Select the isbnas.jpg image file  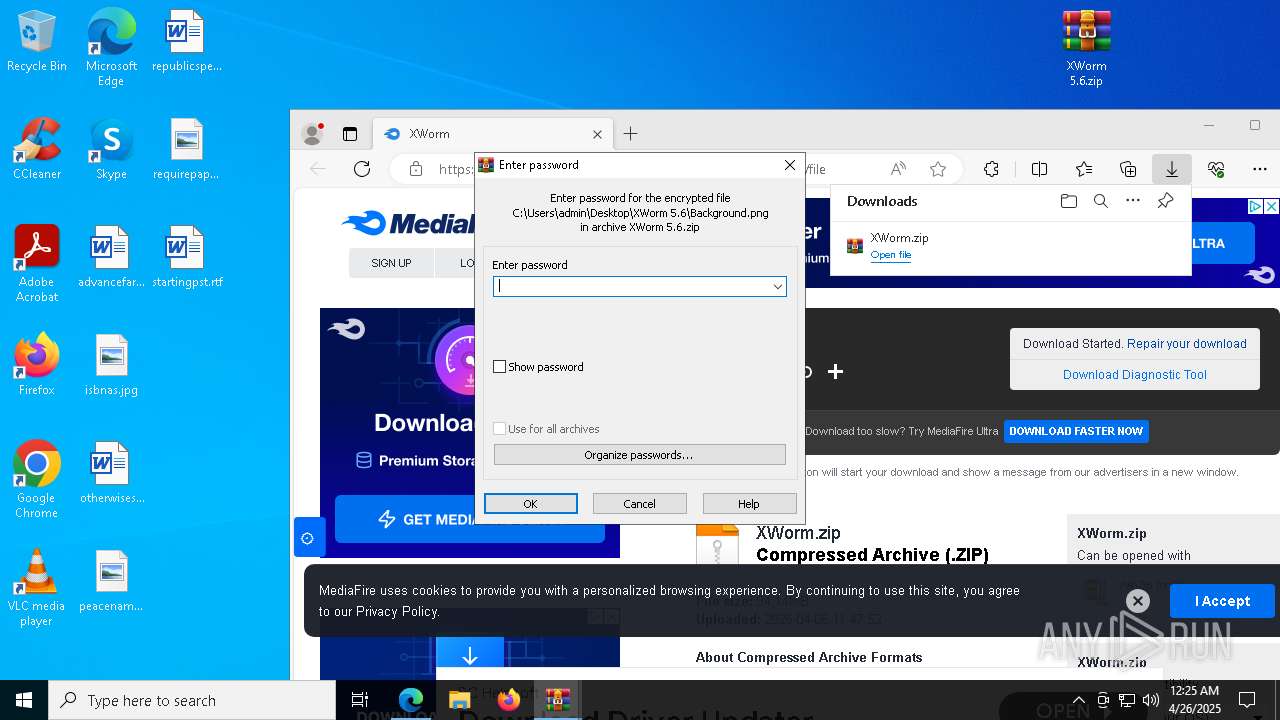click(111, 365)
